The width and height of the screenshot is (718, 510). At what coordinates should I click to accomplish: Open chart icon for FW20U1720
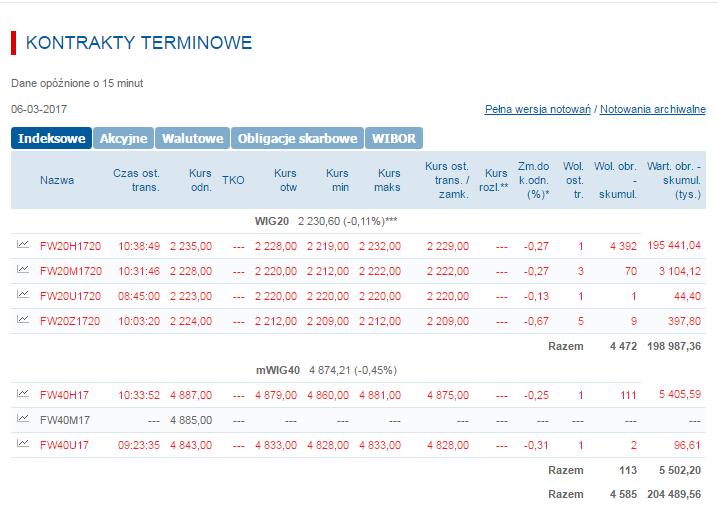[23, 294]
